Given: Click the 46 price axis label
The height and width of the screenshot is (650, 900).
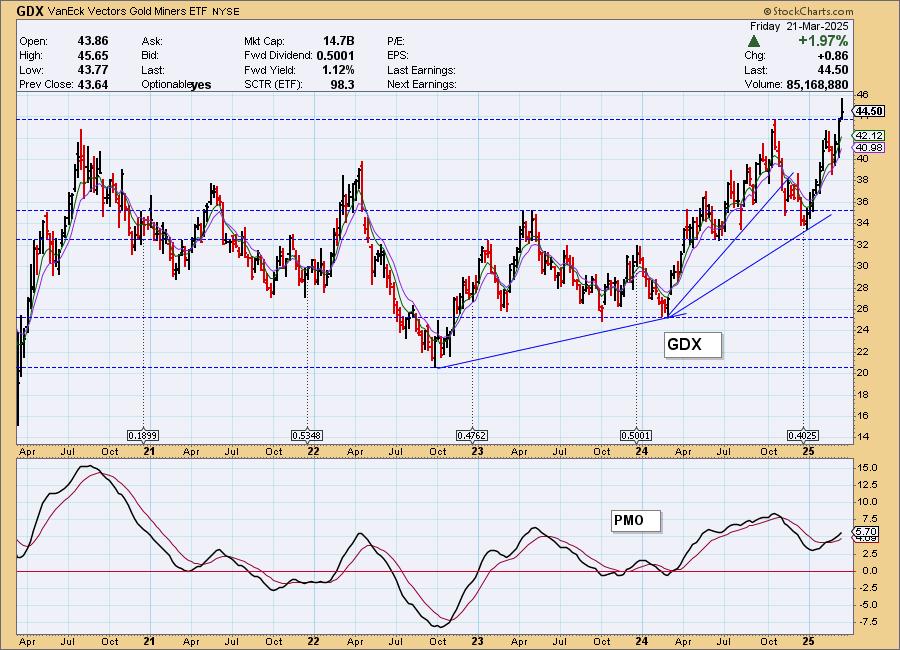Looking at the screenshot, I should (862, 94).
